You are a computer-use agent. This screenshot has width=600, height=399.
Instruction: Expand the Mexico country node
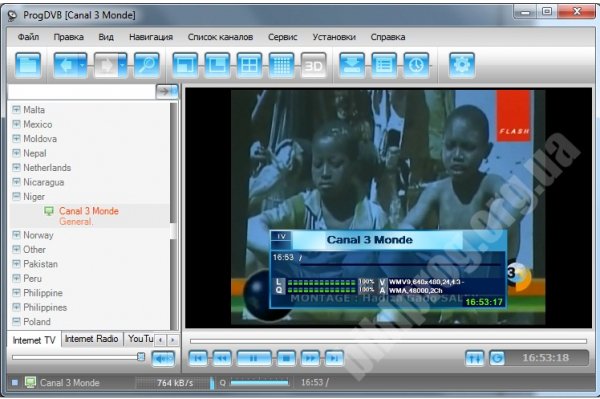[16, 124]
